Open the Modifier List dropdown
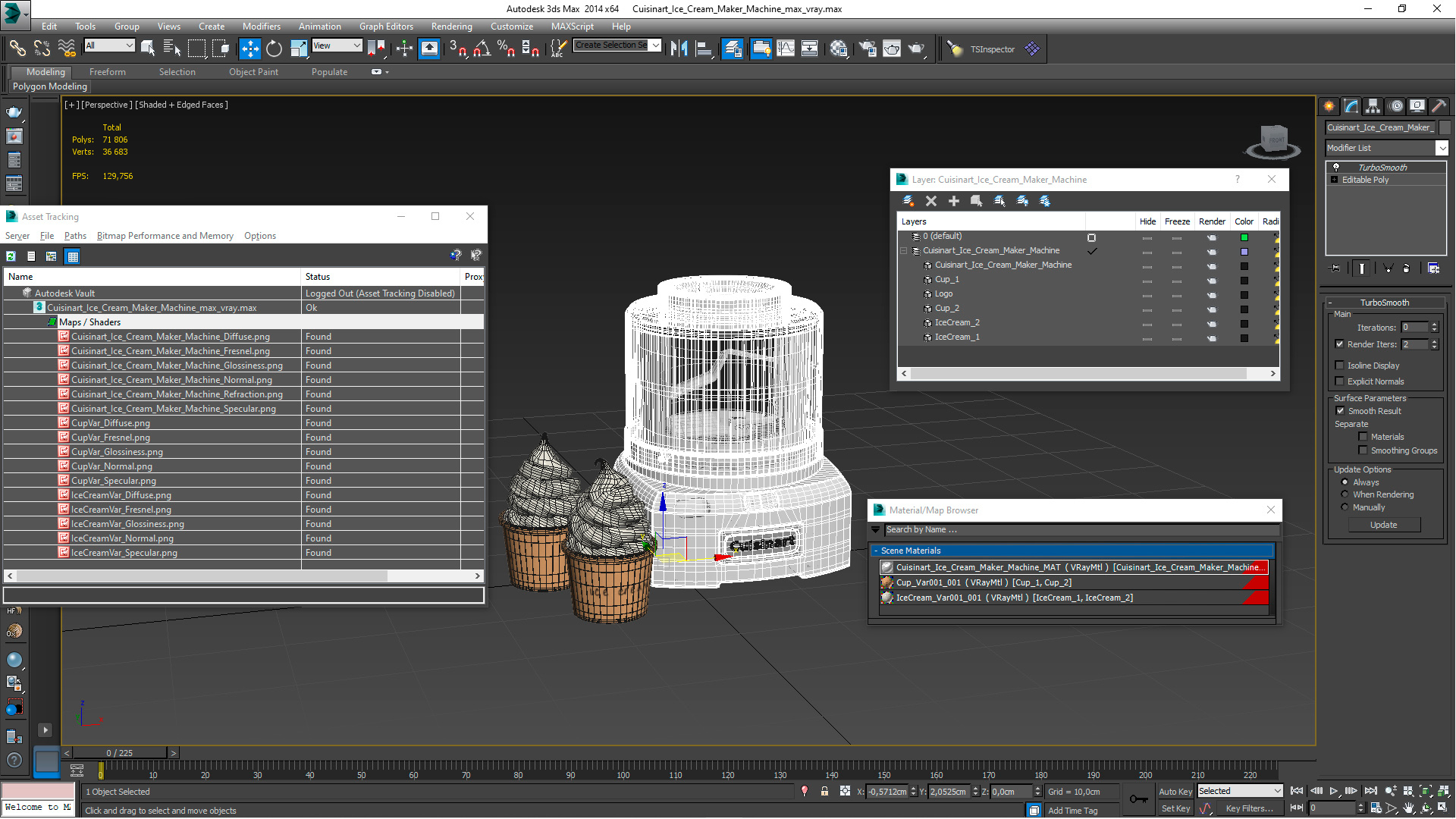This screenshot has width=1456, height=819. tap(1386, 148)
